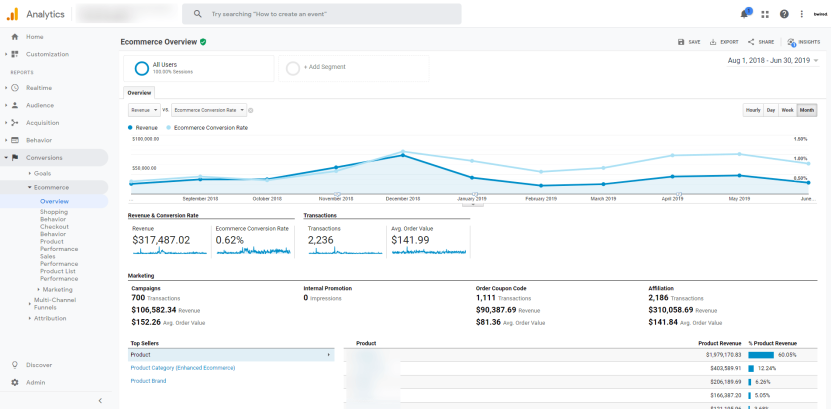Image resolution: width=831 pixels, height=409 pixels.
Task: Click the info icon beside metric selectors
Action: pos(251,110)
